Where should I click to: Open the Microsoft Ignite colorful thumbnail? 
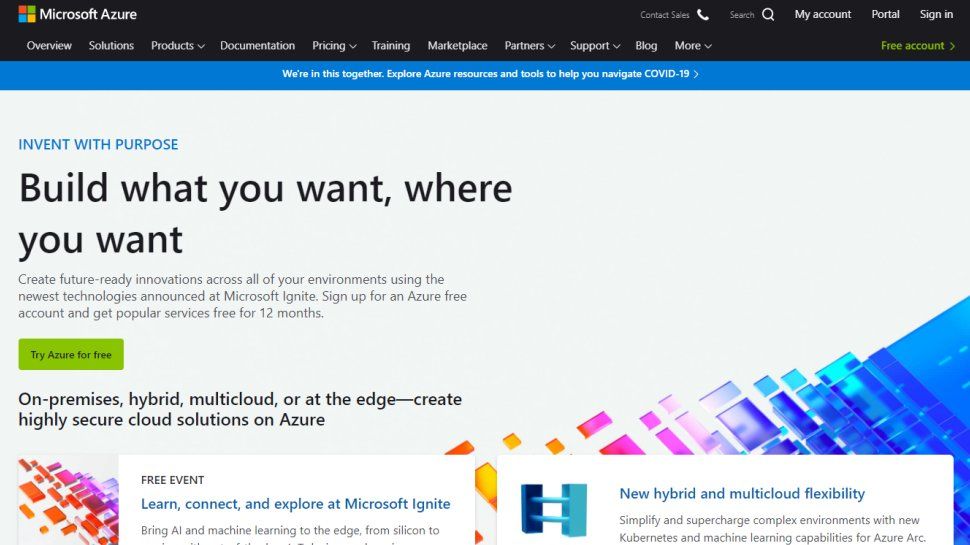click(68, 500)
